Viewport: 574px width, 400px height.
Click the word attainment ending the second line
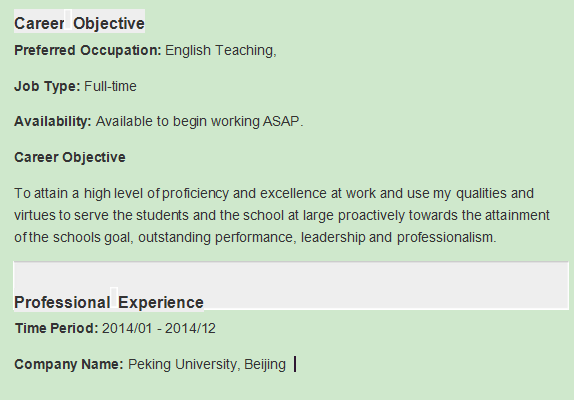pos(517,215)
